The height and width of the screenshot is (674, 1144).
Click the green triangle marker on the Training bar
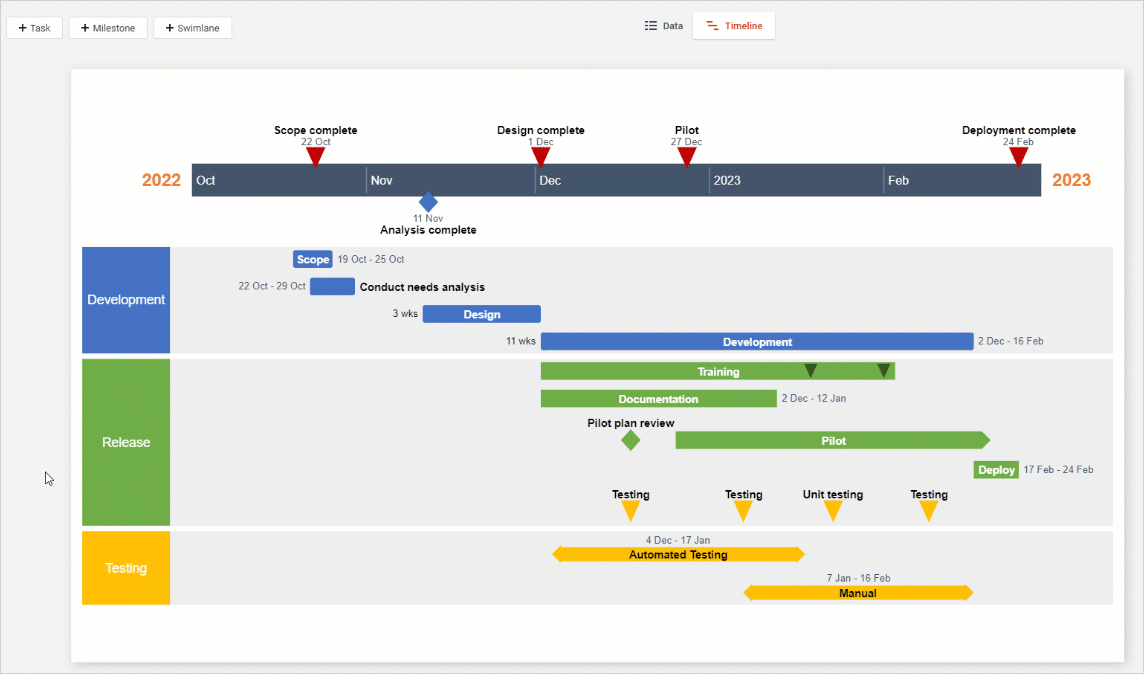810,369
